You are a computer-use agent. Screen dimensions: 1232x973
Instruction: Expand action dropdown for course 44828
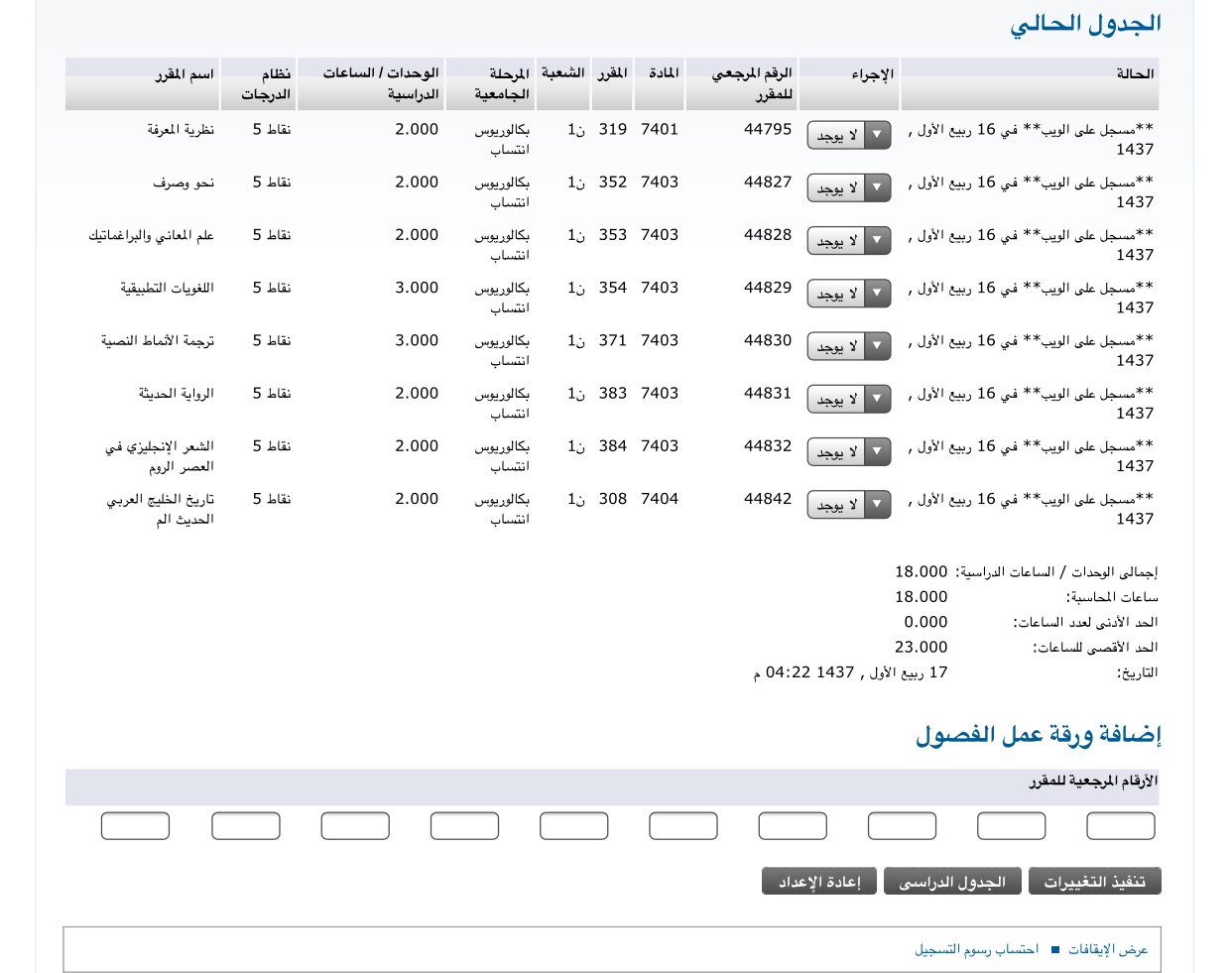(849, 241)
